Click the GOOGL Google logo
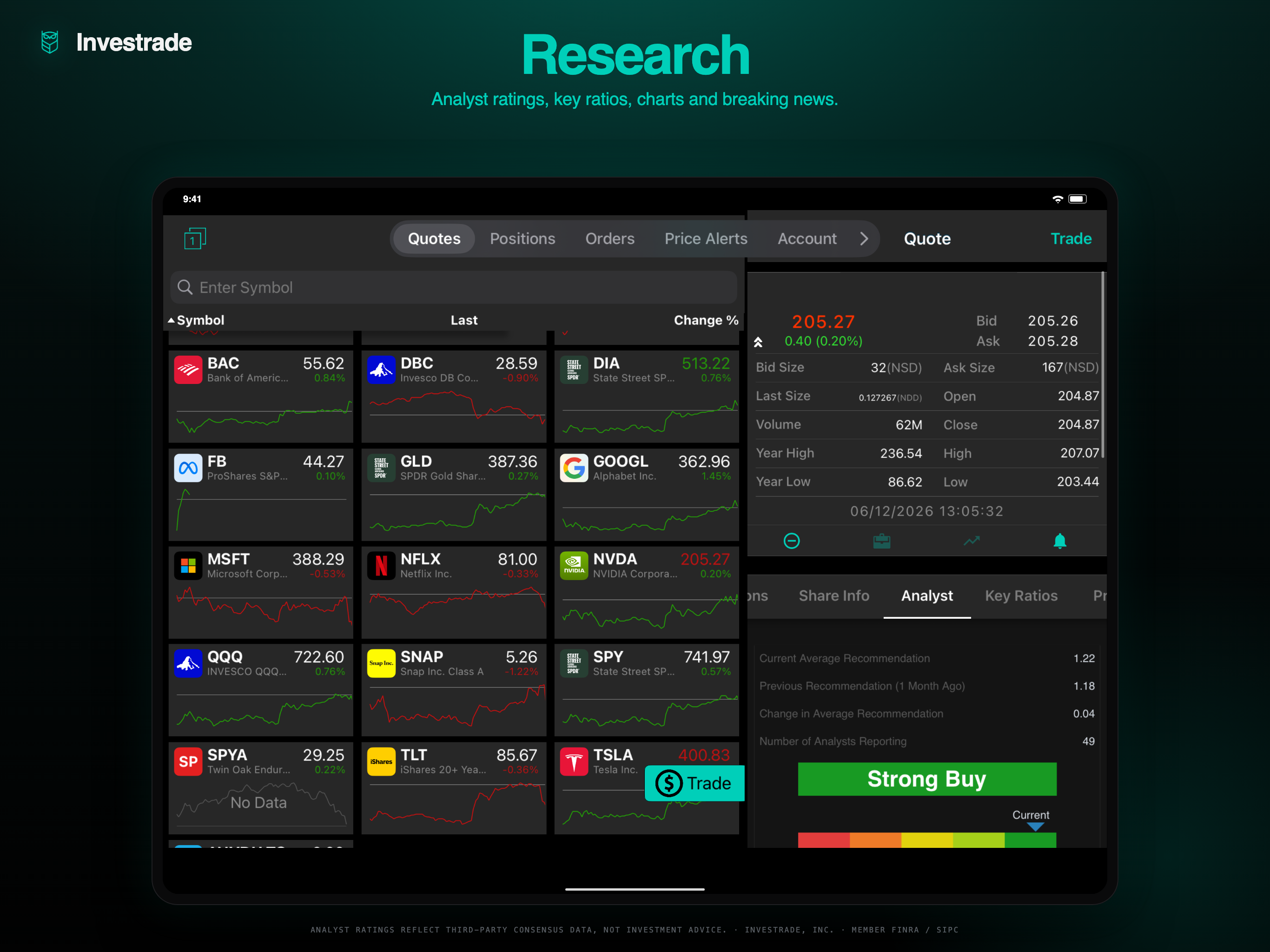 pos(574,468)
